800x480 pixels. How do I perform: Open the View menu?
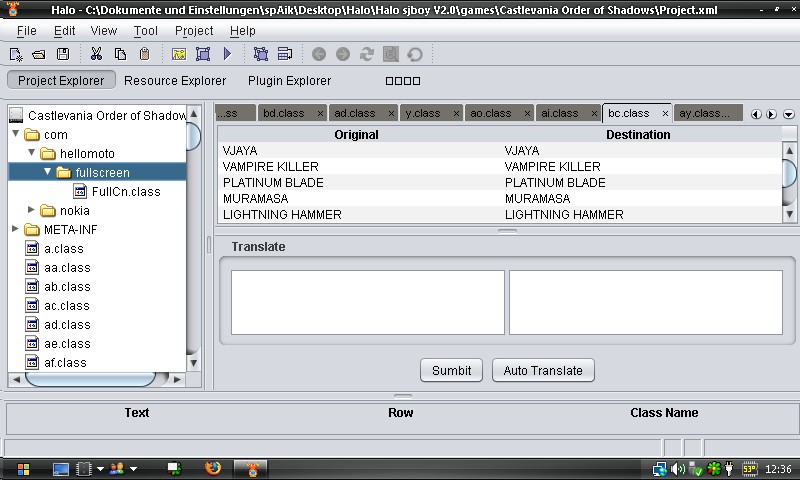click(x=104, y=31)
